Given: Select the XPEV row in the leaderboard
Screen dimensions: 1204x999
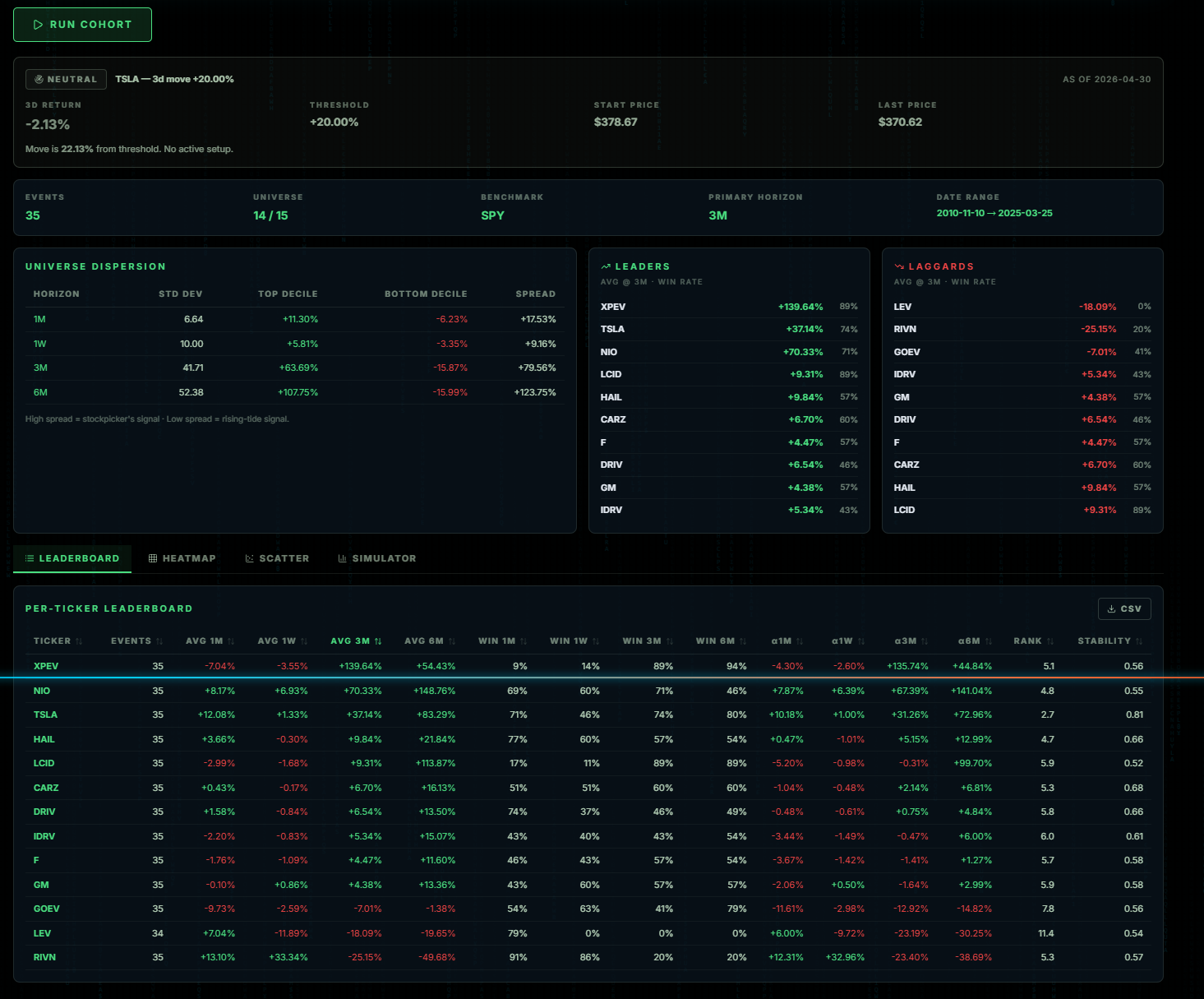Looking at the screenshot, I should click(x=329, y=666).
